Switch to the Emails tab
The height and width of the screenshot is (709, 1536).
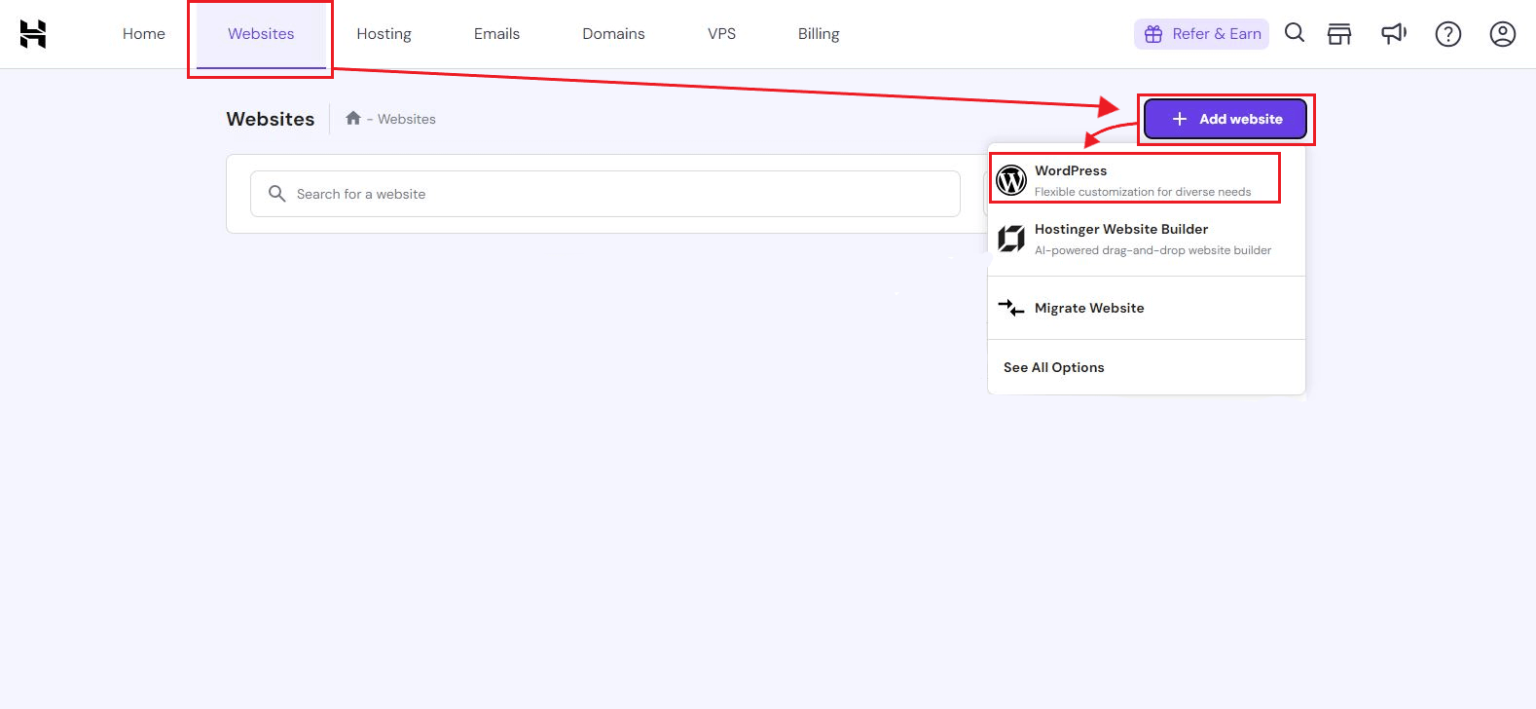click(x=497, y=34)
